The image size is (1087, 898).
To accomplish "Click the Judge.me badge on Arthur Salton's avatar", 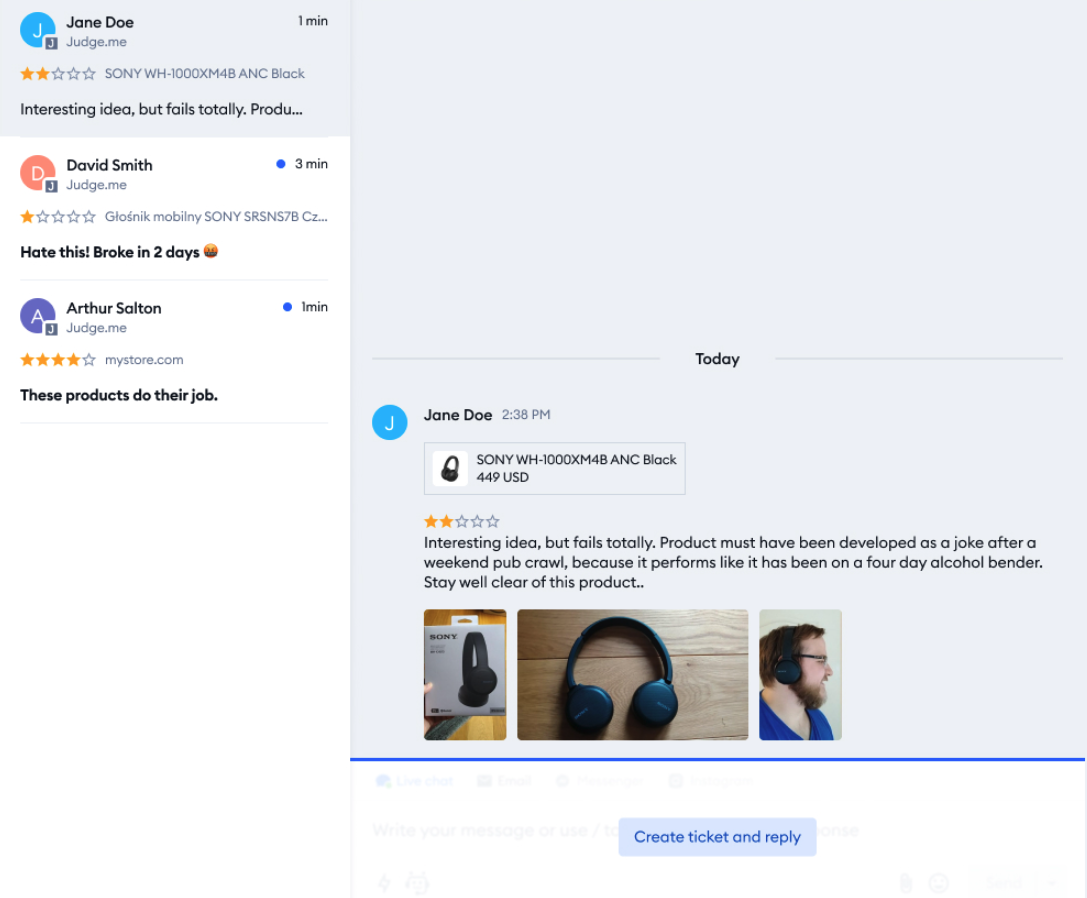I will [51, 329].
